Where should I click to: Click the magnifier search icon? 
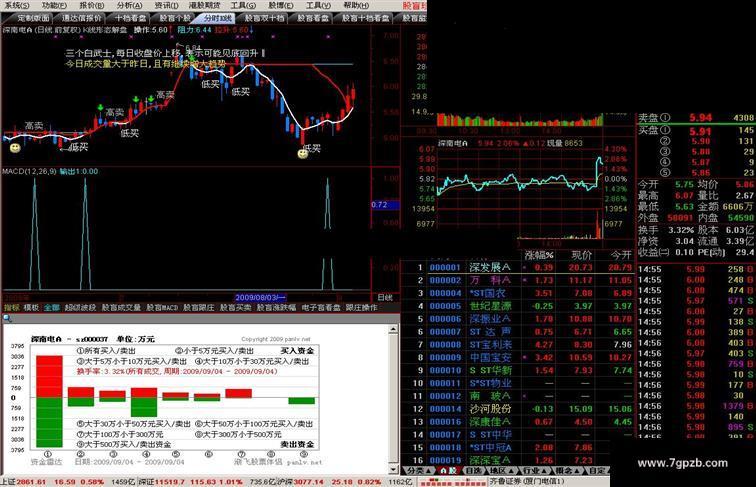[7, 318]
